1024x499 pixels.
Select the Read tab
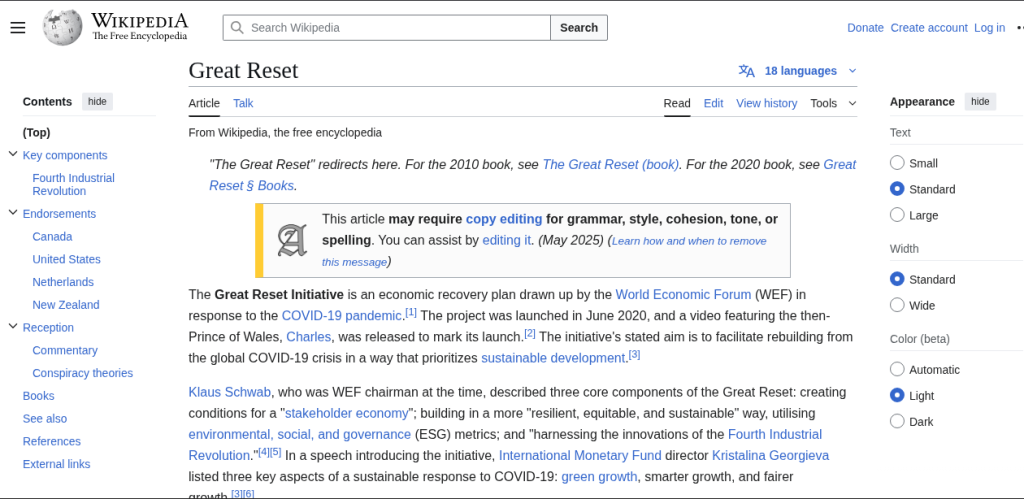tap(677, 103)
